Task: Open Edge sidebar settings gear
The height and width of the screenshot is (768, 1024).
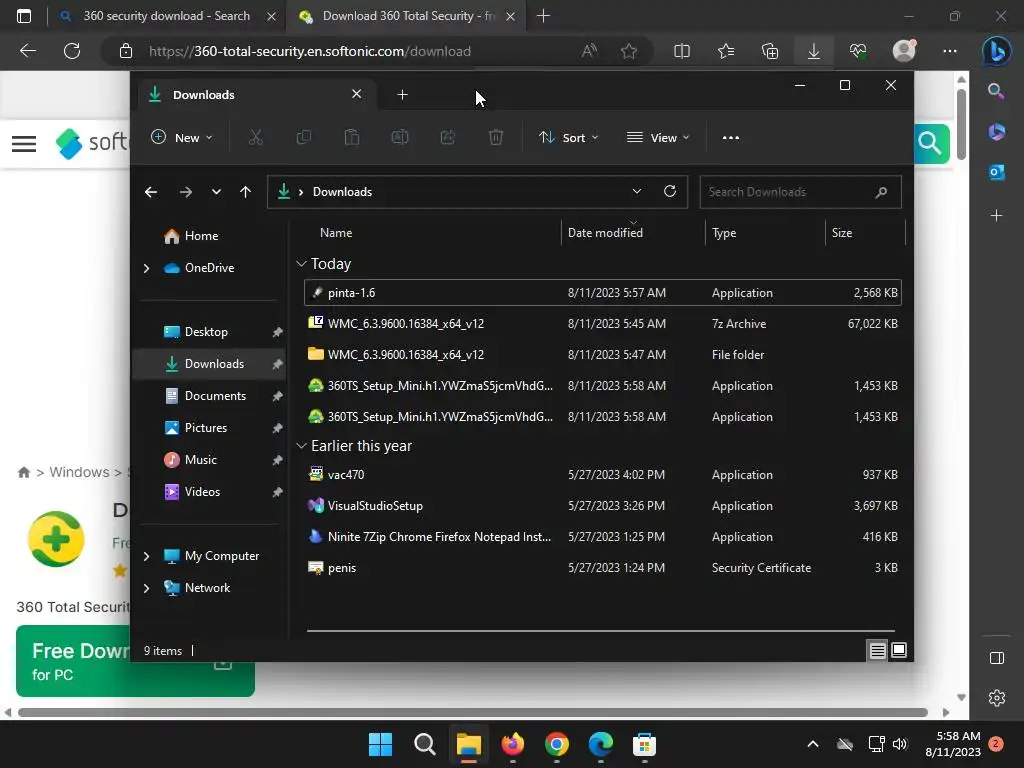Action: (x=997, y=698)
